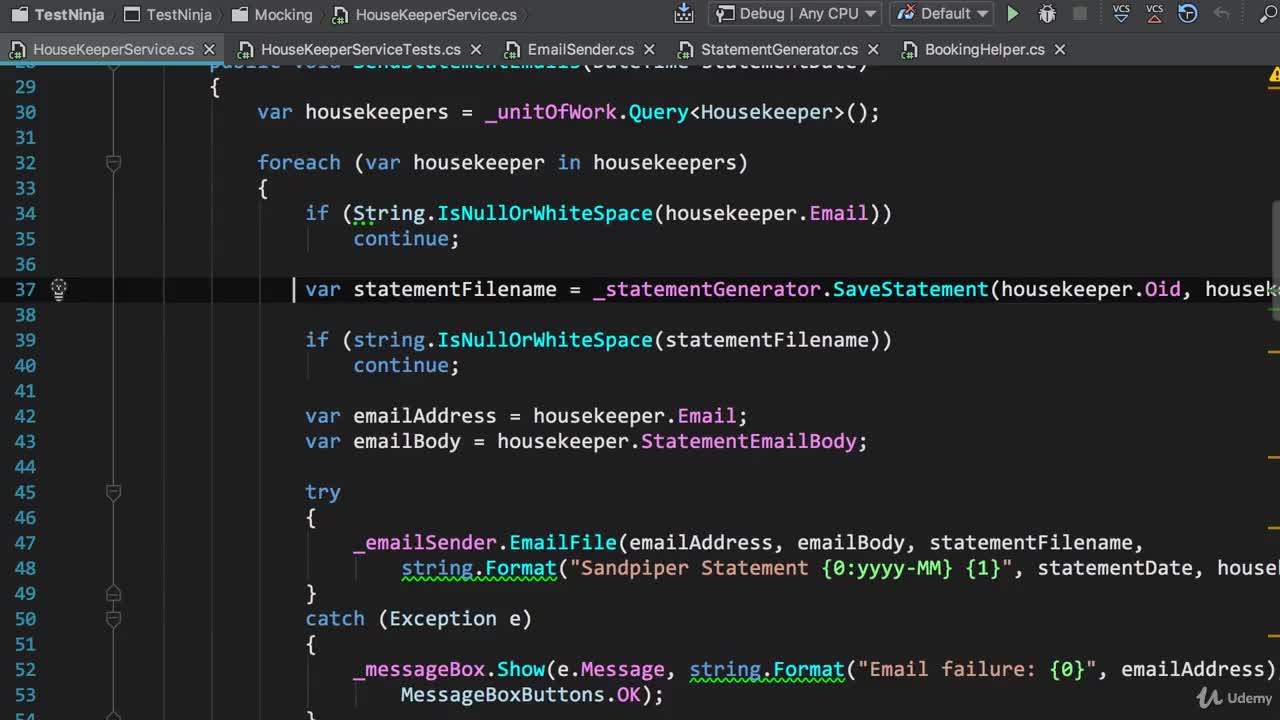Open the Default run configuration dropdown
Viewport: 1280px width, 720px height.
[942, 14]
